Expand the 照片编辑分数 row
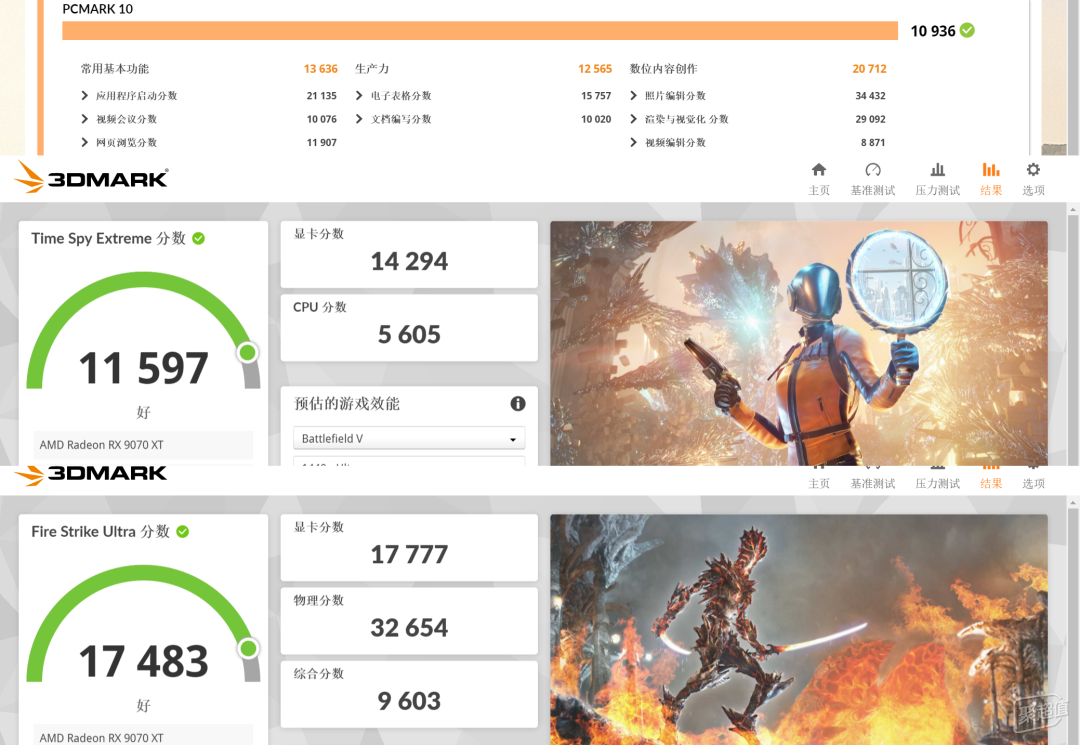Screen dimensions: 1080x745 (x=633, y=95)
